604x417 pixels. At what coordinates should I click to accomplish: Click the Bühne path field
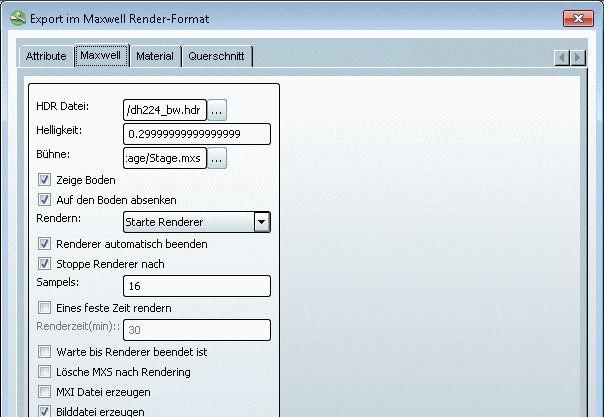click(x=165, y=158)
